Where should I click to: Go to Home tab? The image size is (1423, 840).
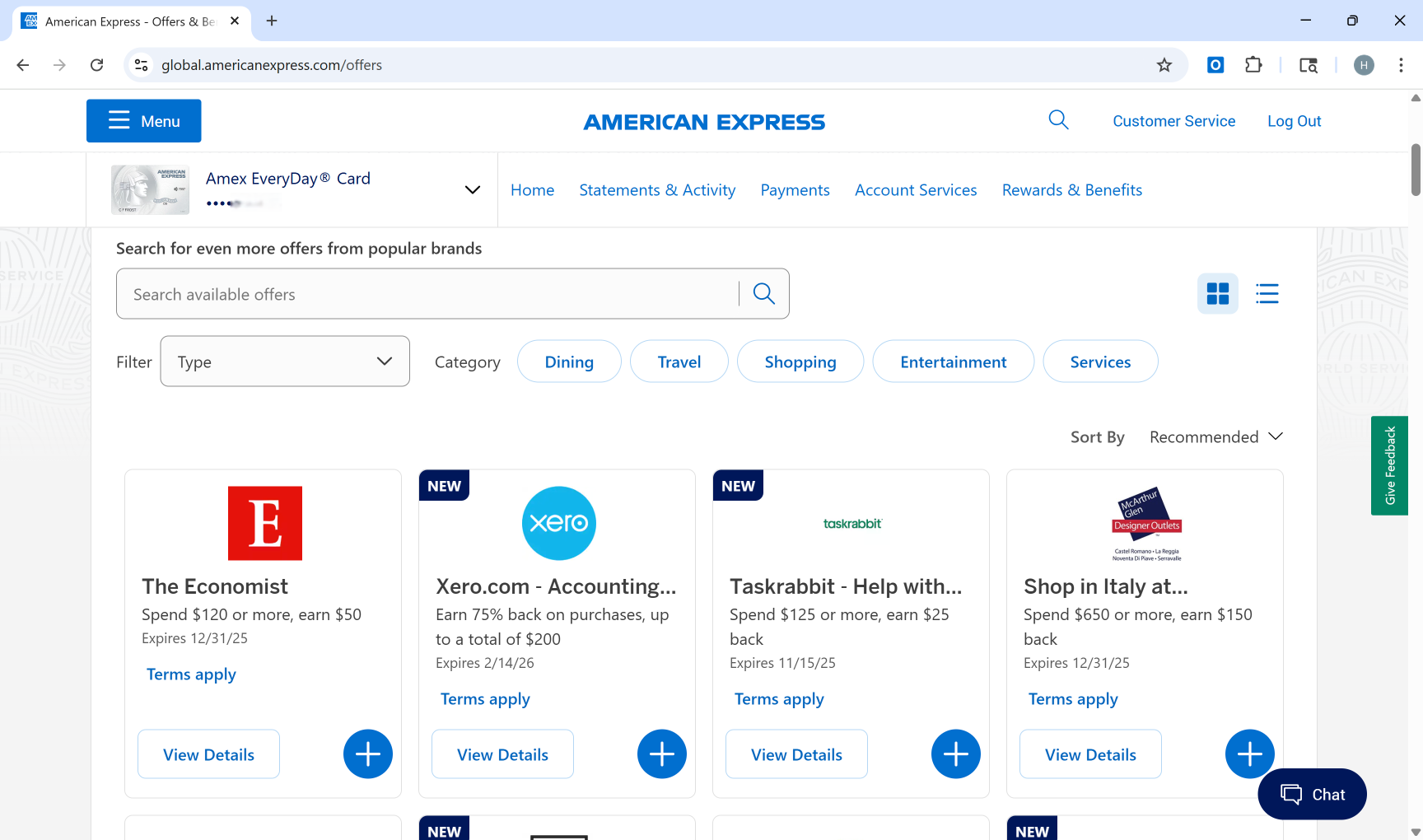pos(532,190)
